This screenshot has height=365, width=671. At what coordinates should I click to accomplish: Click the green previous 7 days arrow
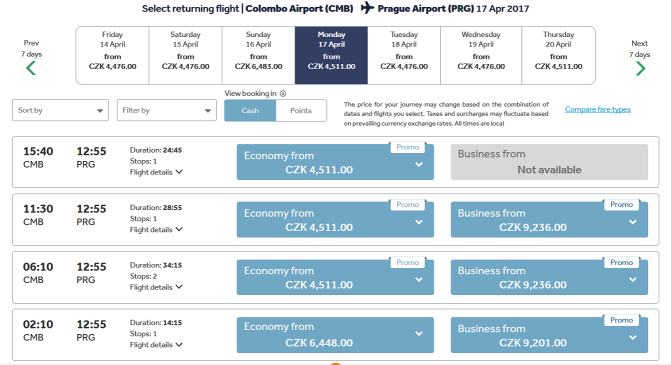(x=31, y=68)
